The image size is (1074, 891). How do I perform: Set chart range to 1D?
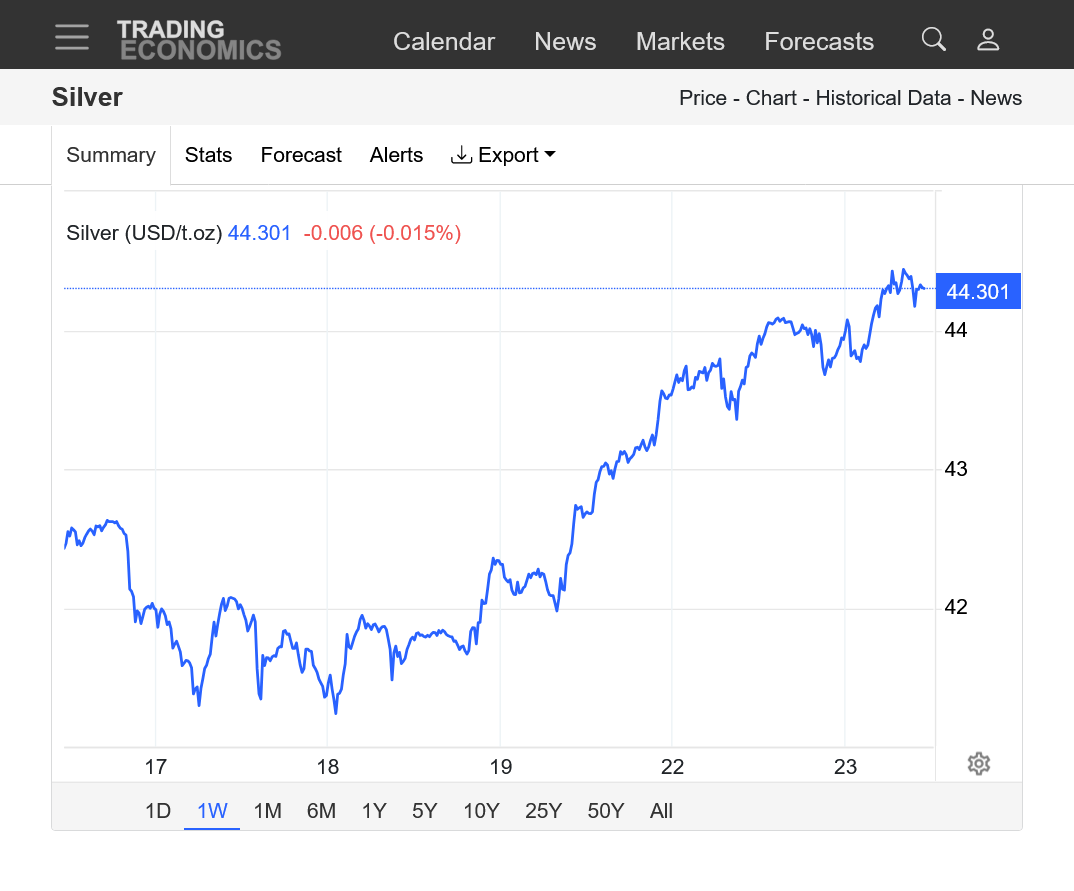pyautogui.click(x=158, y=811)
